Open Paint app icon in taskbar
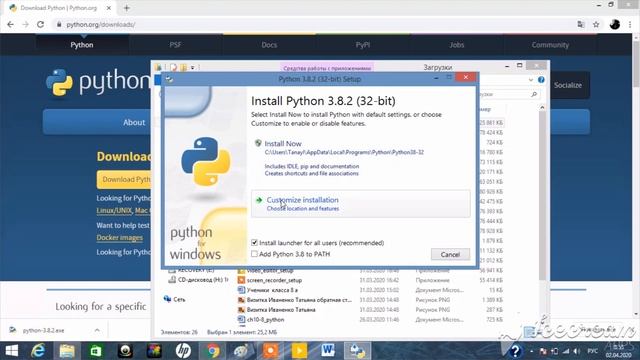The image size is (640, 360). pos(241,351)
